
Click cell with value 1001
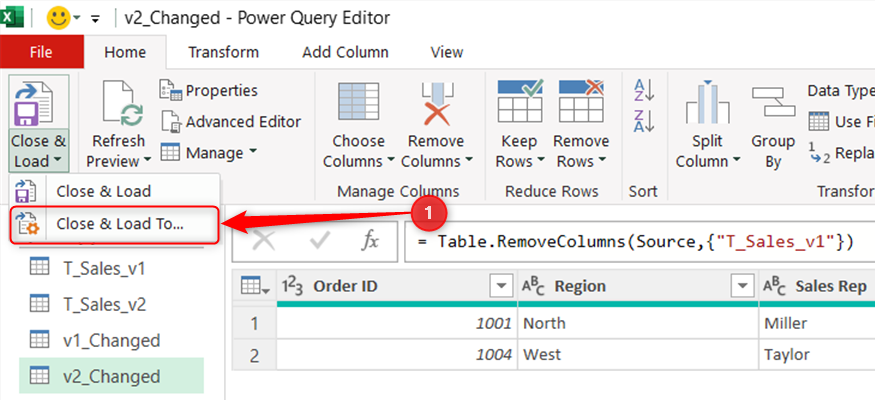397,323
